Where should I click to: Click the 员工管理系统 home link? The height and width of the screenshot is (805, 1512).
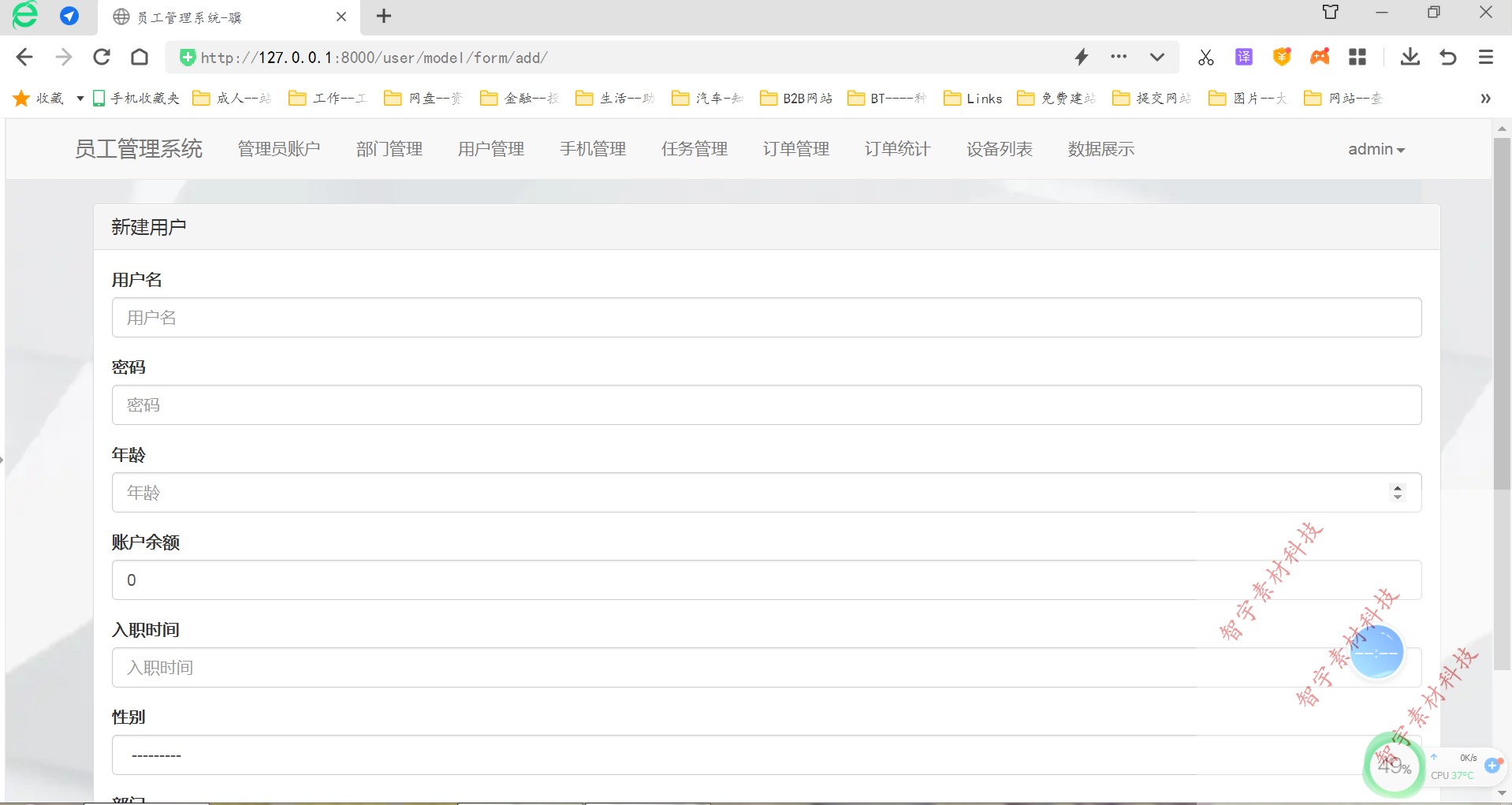point(138,149)
